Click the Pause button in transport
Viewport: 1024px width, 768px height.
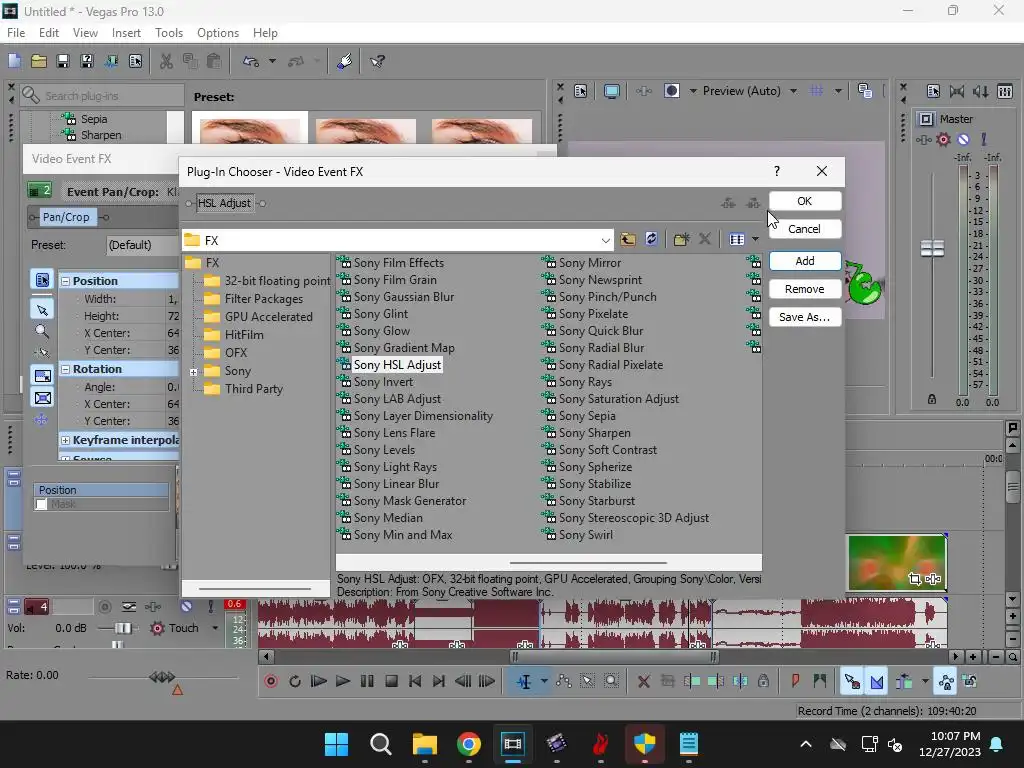pos(367,682)
